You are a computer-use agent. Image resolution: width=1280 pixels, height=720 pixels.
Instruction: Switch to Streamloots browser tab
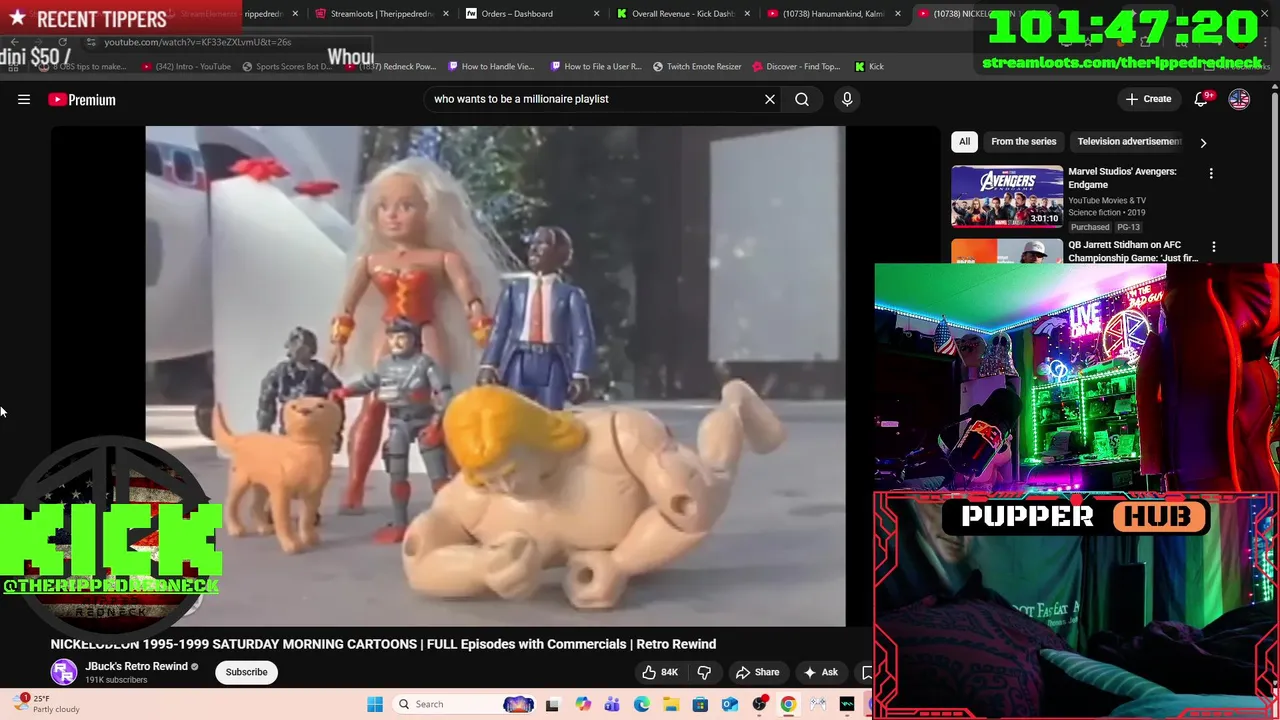380,14
